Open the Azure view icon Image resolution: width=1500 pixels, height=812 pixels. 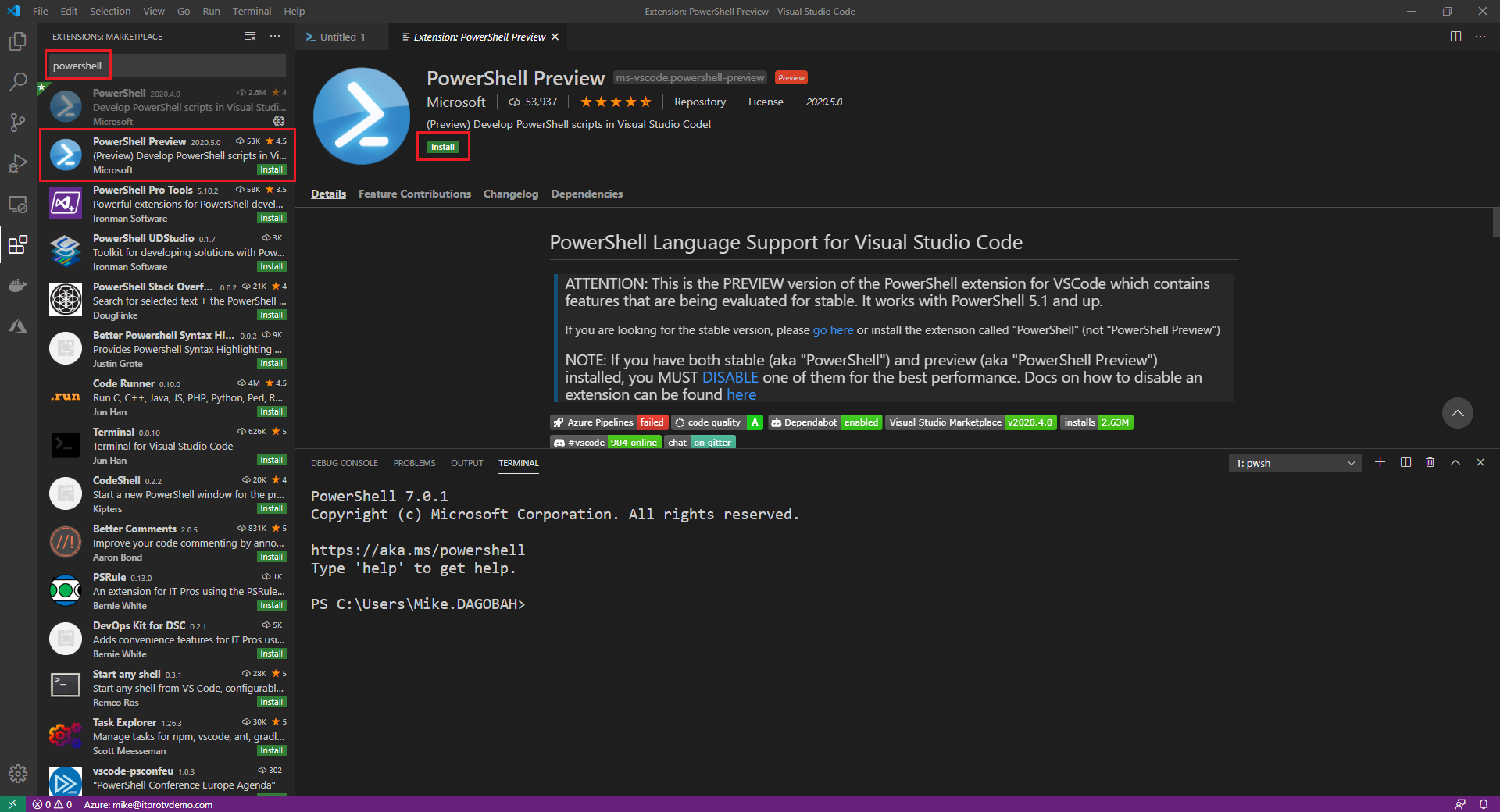coord(18,326)
